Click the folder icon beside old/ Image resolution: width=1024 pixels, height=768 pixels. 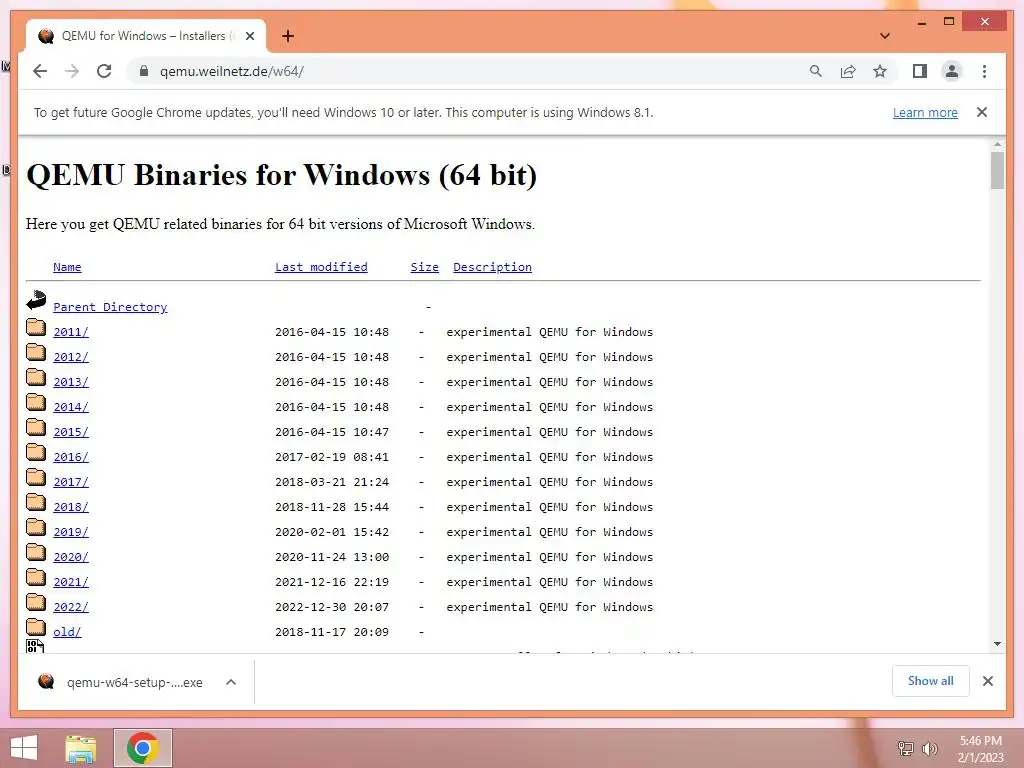coord(36,627)
